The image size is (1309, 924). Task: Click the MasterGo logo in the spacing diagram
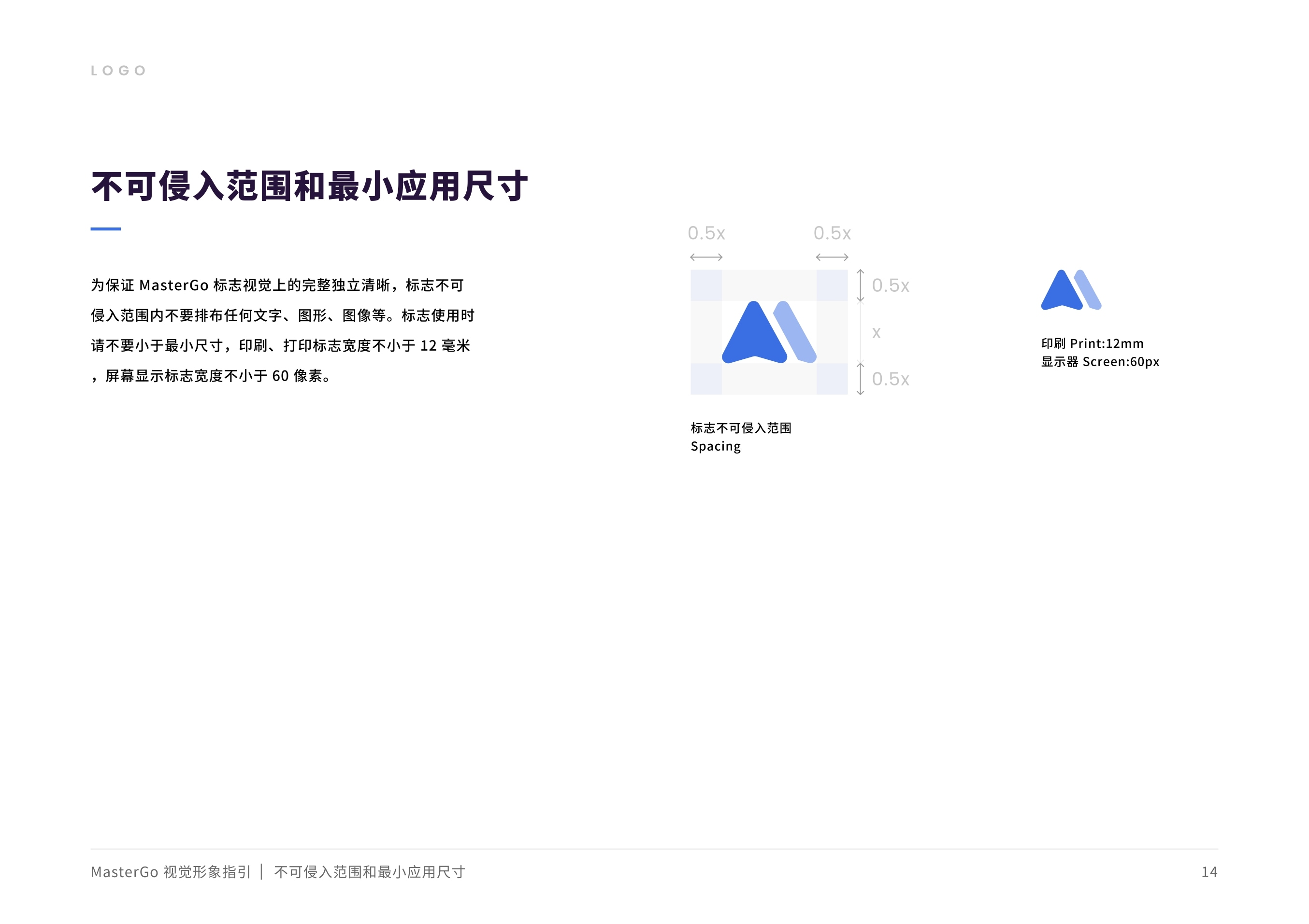point(769,332)
